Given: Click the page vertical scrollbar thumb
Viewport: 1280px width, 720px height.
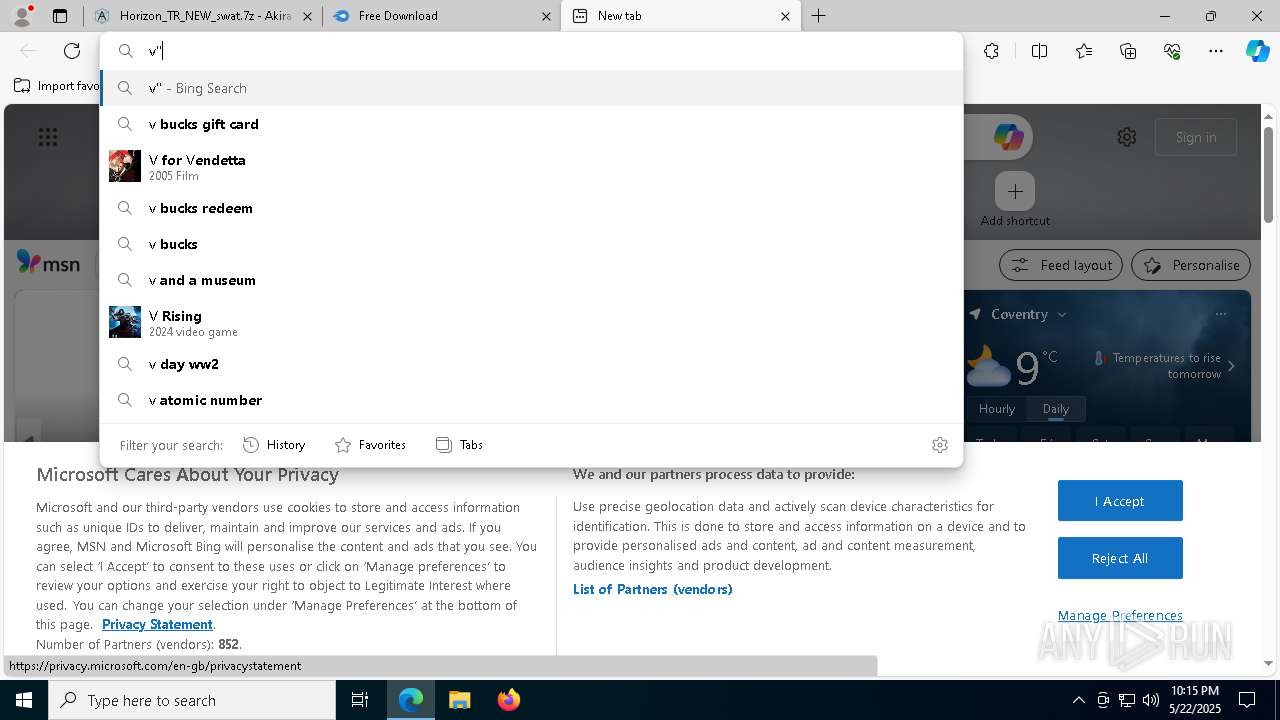Looking at the screenshot, I should tap(1268, 174).
